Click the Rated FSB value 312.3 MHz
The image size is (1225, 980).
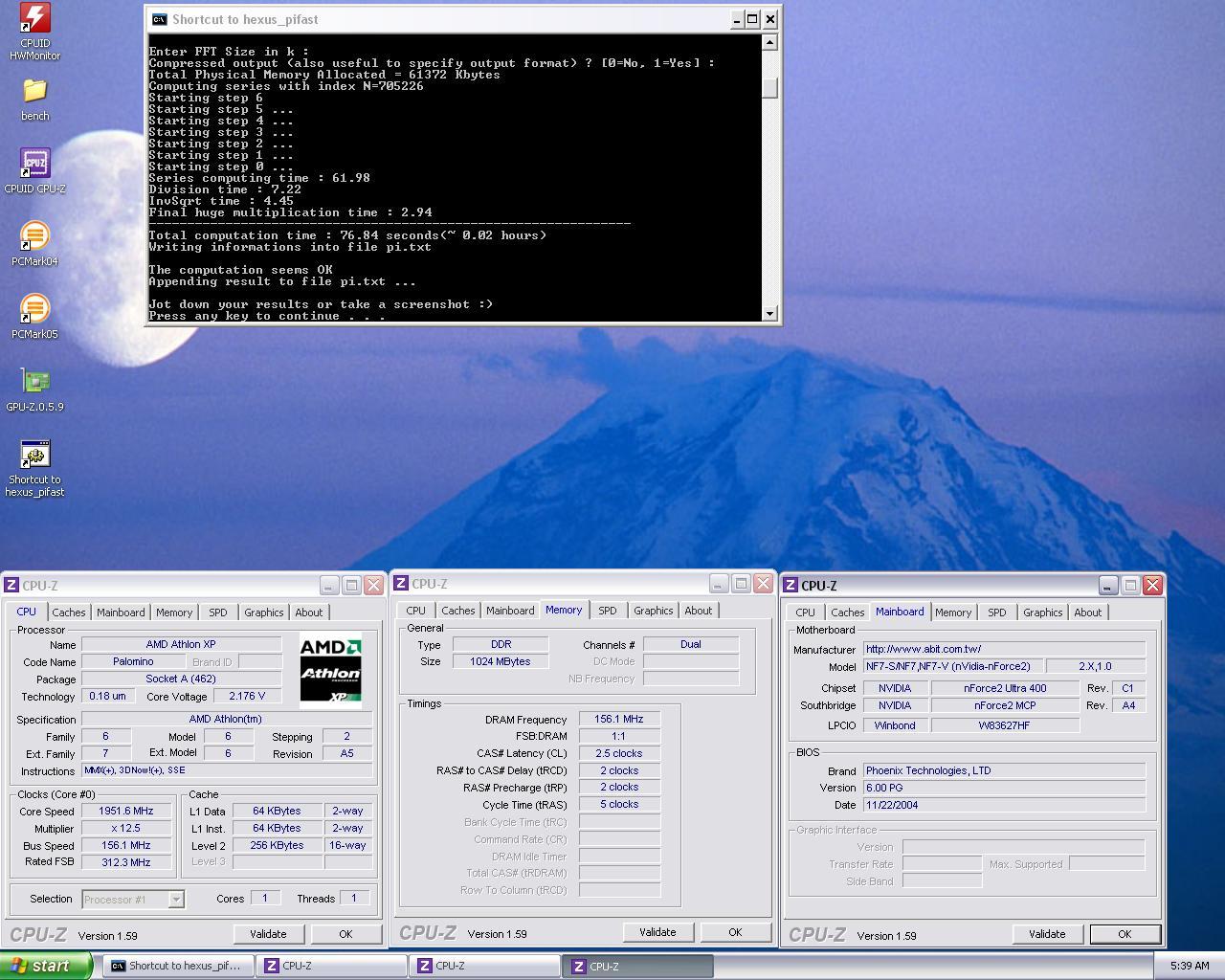pyautogui.click(x=126, y=862)
